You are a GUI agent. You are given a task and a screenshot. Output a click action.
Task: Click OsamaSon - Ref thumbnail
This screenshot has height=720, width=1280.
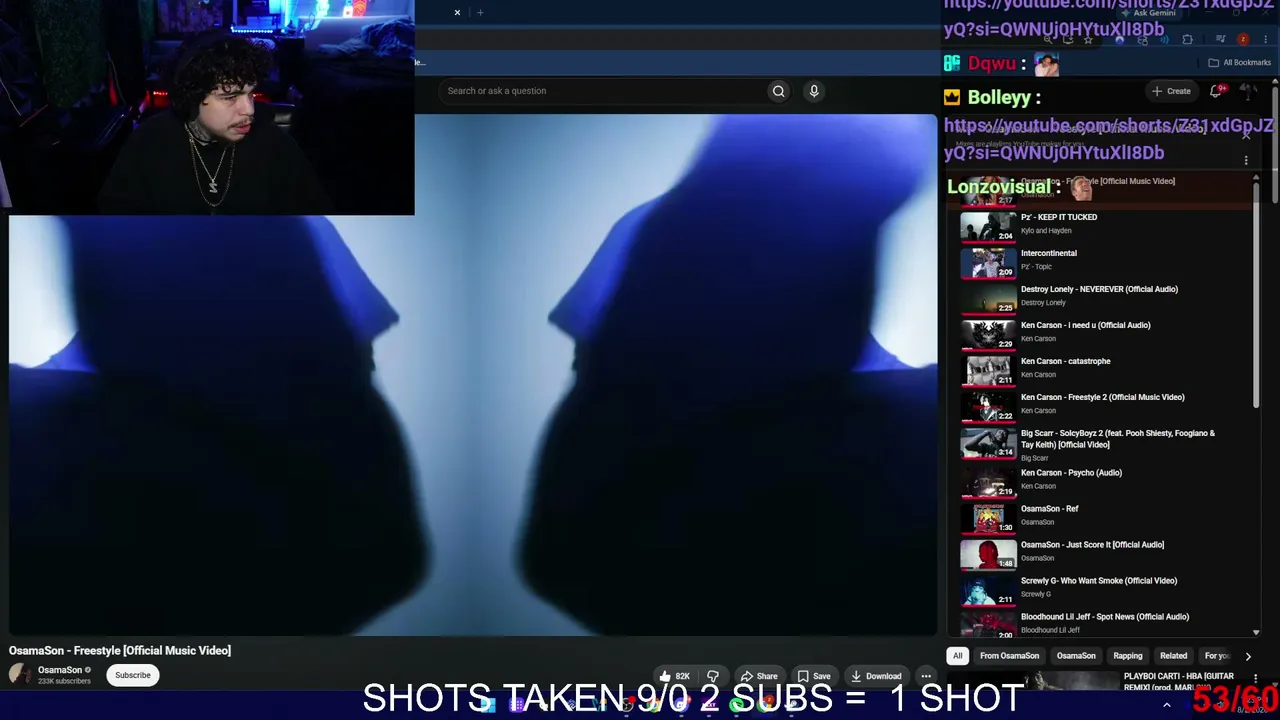[988, 517]
